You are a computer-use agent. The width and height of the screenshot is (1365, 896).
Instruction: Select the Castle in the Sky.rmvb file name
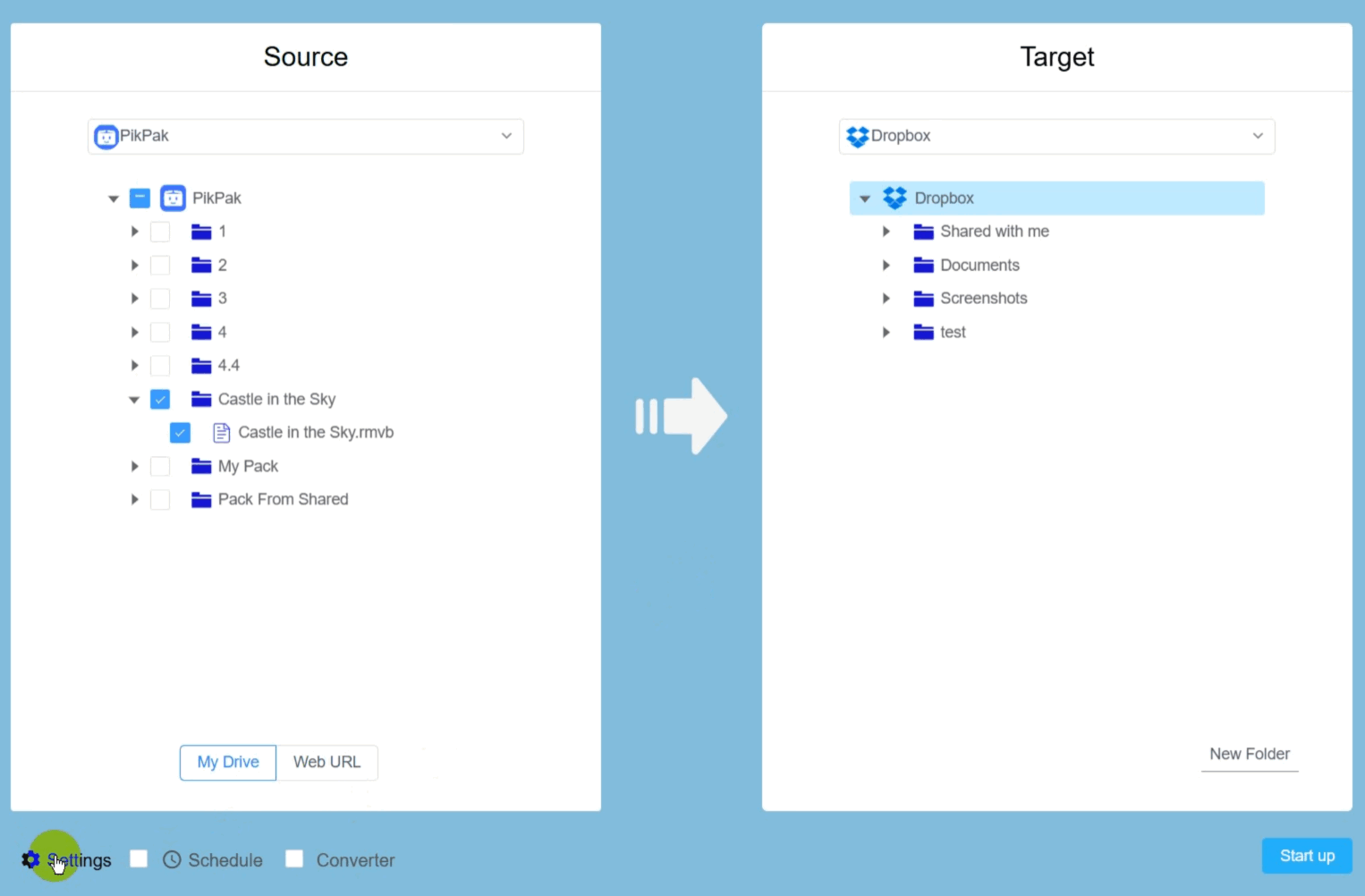(316, 433)
